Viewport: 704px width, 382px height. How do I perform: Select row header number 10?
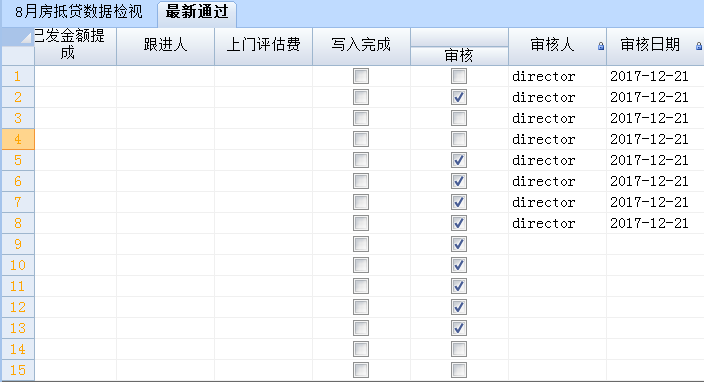point(18,265)
